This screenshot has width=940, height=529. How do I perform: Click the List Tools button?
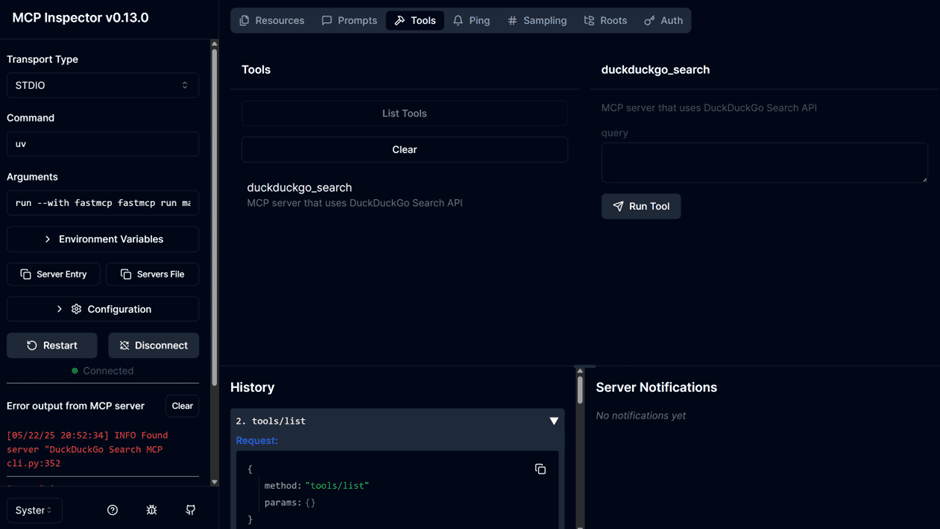pyautogui.click(x=405, y=113)
